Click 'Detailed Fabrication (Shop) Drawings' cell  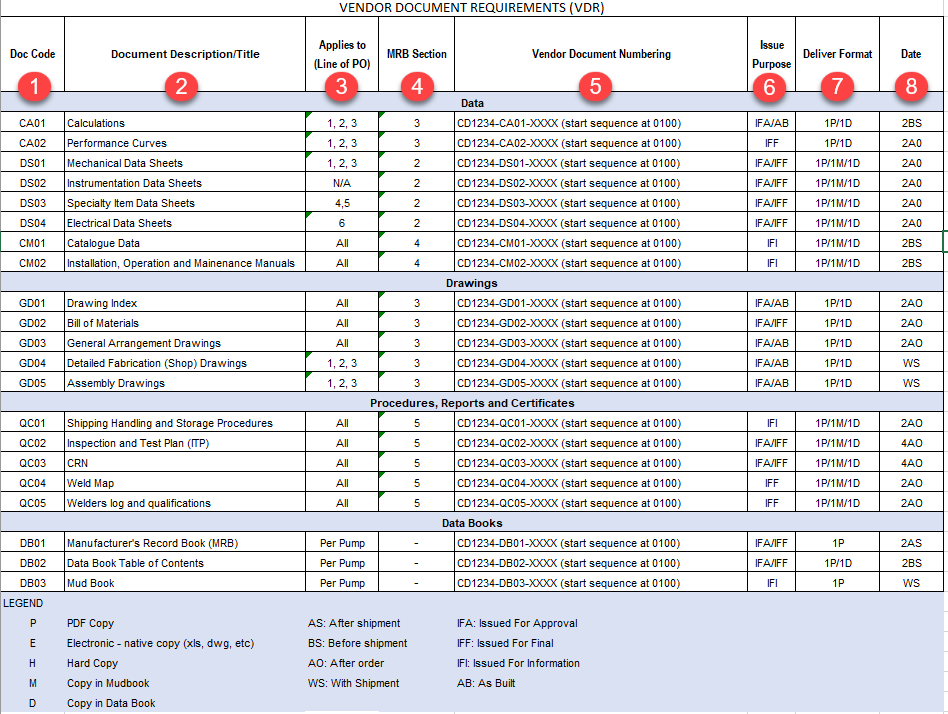point(185,363)
